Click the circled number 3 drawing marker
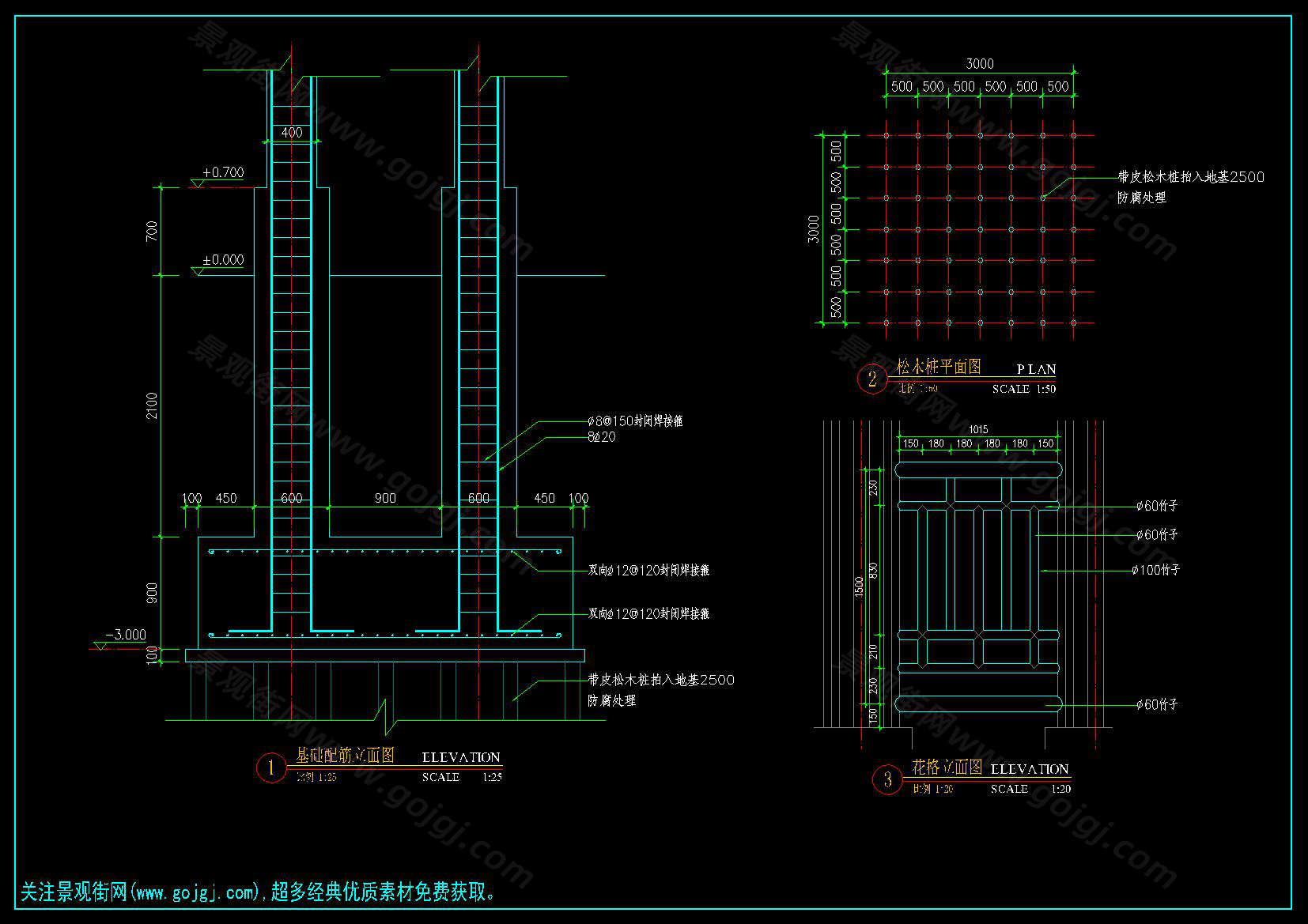Screen dimensions: 1308x924 pyautogui.click(x=886, y=780)
